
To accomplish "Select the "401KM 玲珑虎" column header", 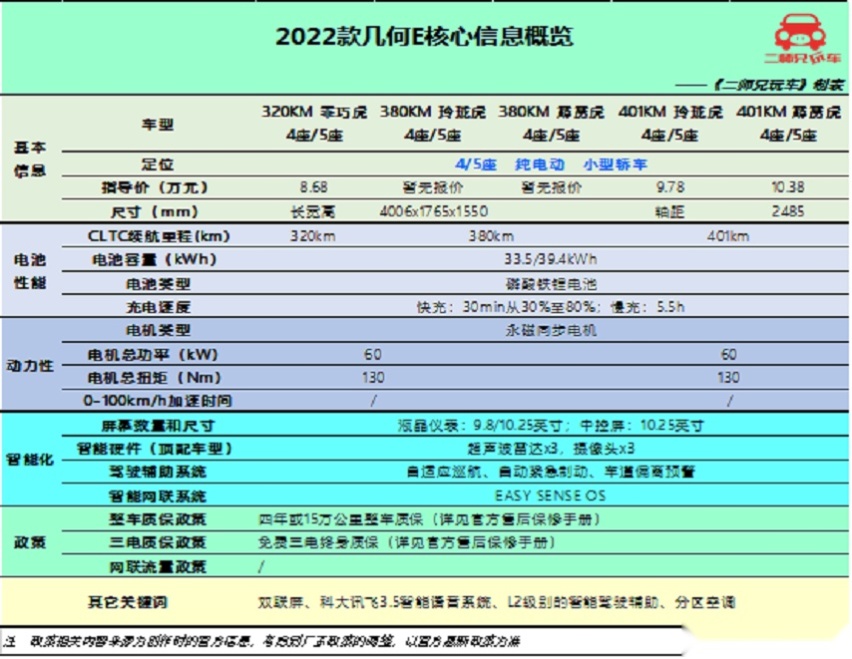I will tap(670, 112).
